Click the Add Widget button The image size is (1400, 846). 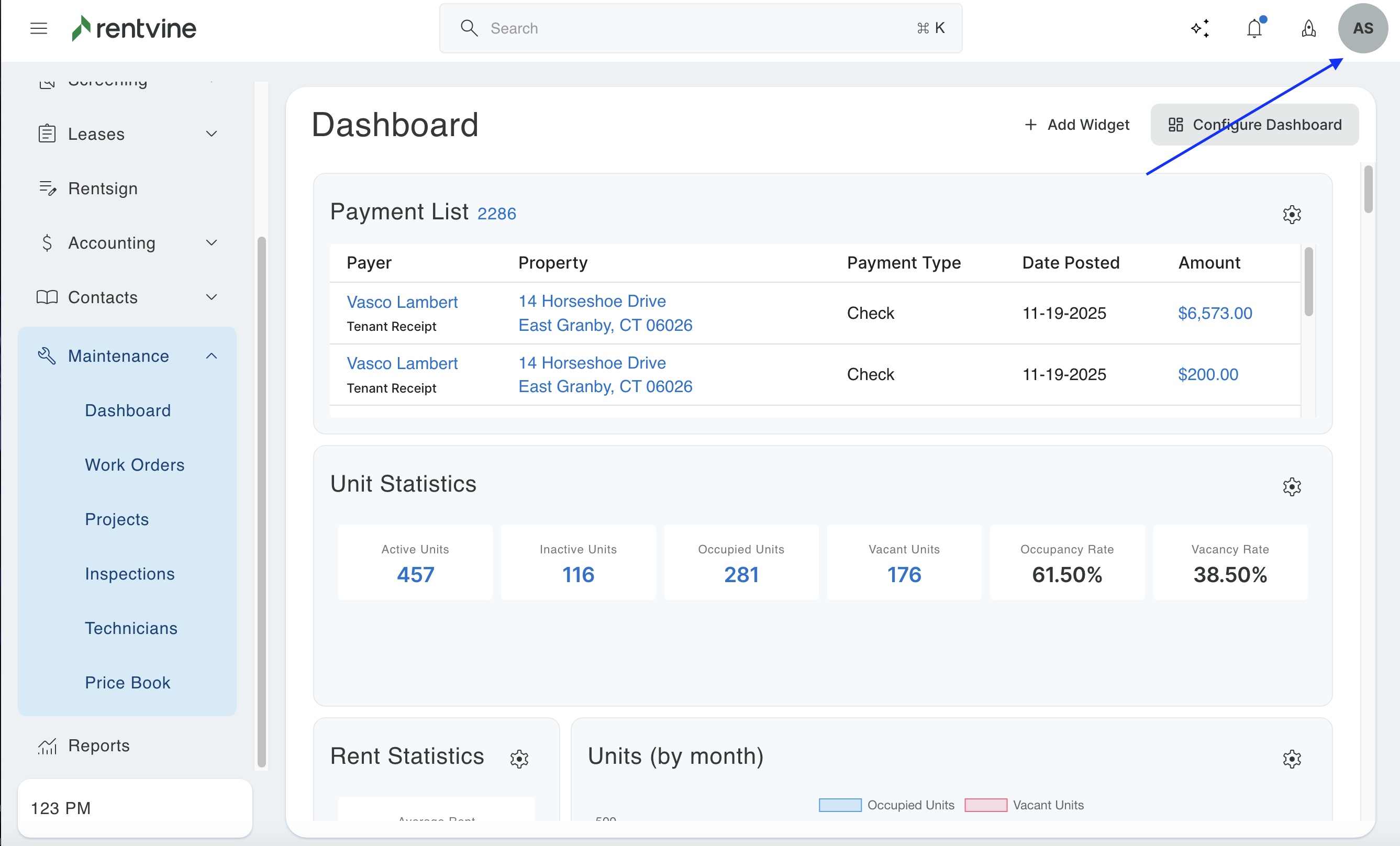coord(1076,125)
